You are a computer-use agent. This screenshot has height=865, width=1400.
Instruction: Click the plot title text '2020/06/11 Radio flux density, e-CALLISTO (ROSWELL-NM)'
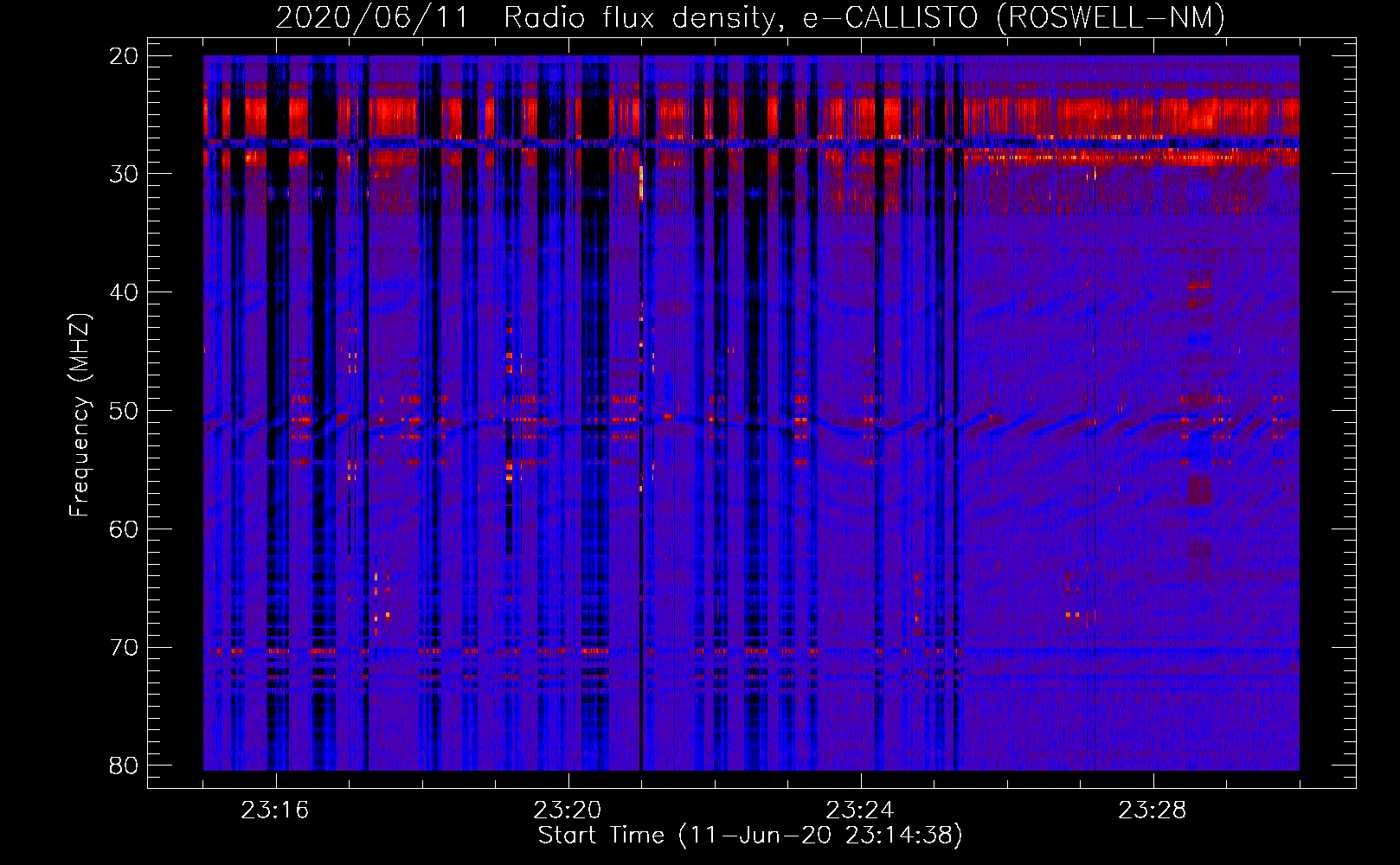[750, 17]
